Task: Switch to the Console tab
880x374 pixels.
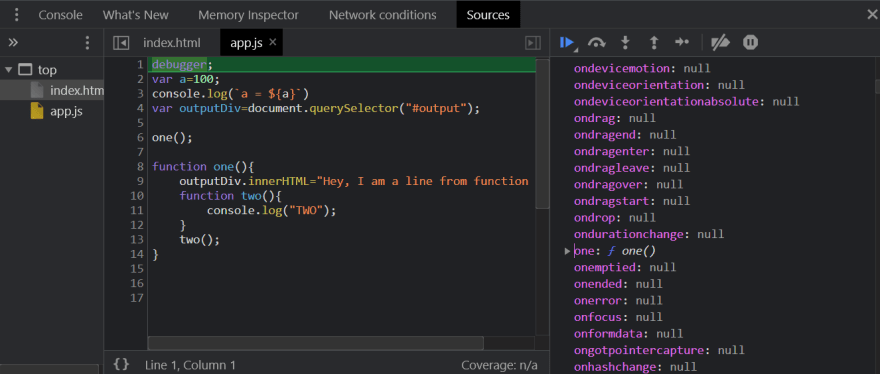Action: click(x=61, y=15)
